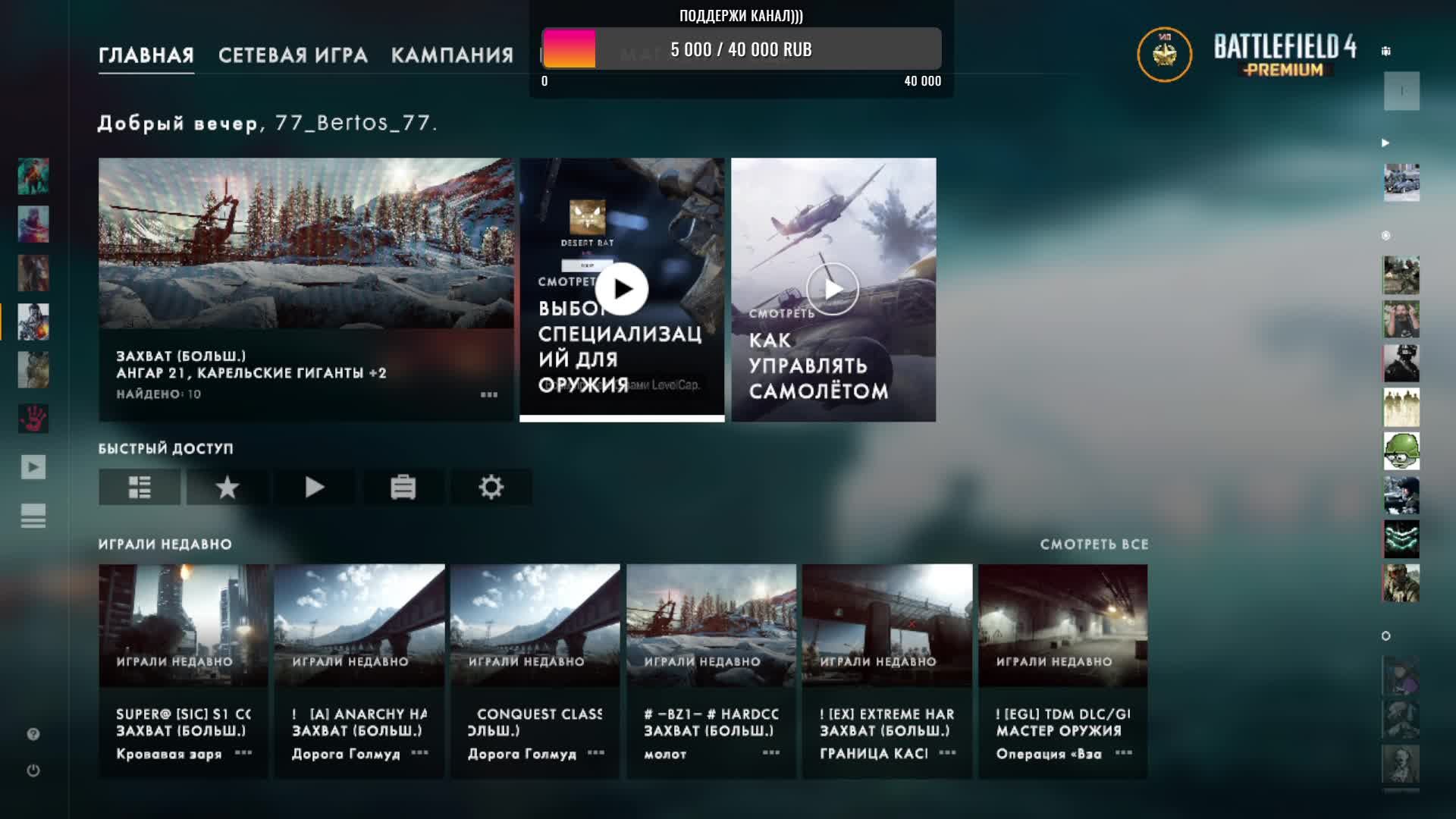1456x819 pixels.
Task: Open the КАМПАНИЯ tab
Action: click(450, 55)
